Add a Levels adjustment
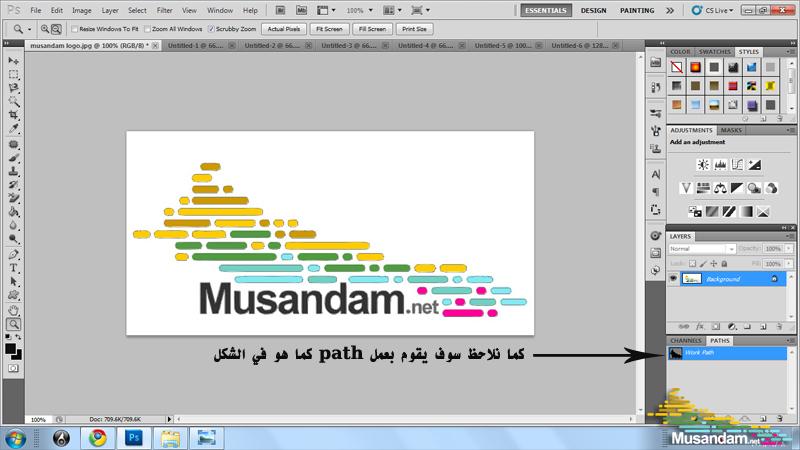This screenshot has width=800, height=450. click(720, 165)
